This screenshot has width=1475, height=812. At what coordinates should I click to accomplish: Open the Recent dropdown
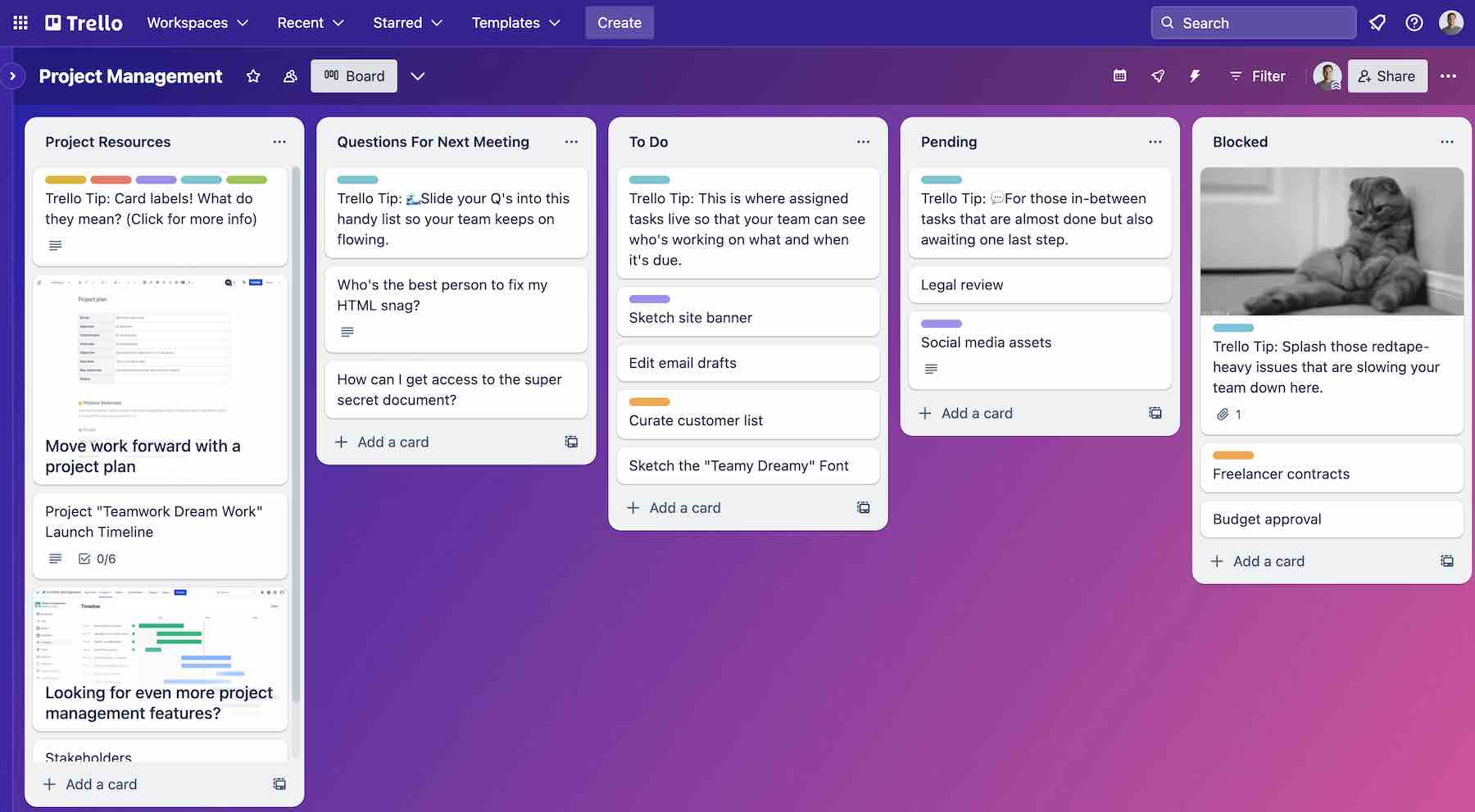309,22
